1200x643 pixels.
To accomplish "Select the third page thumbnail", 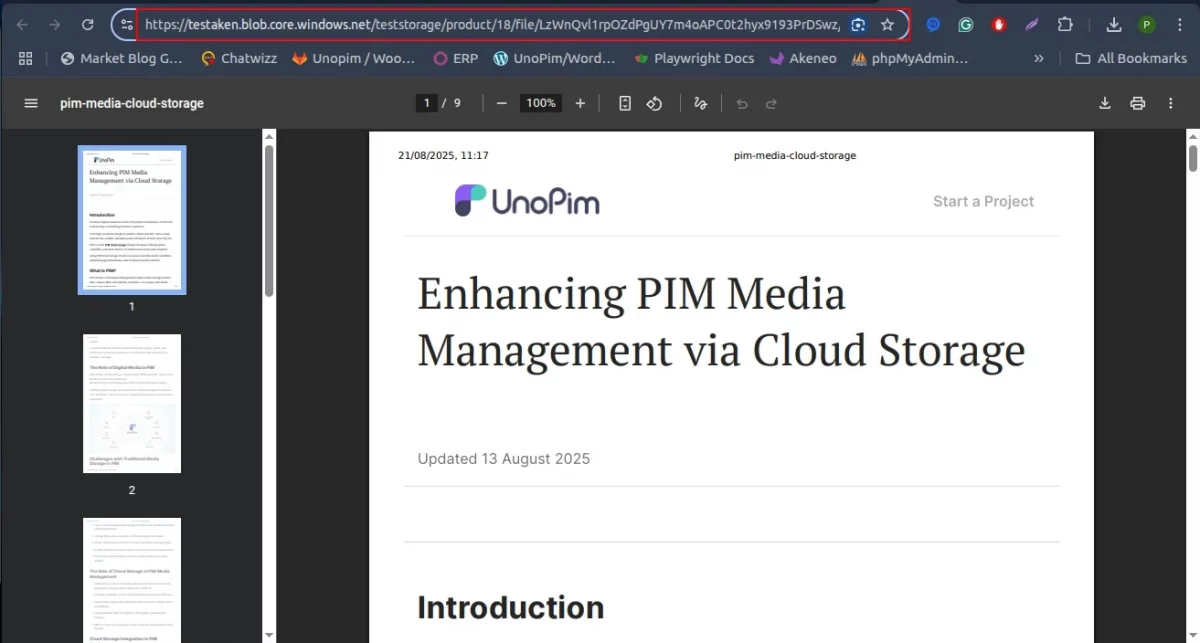I will 132,580.
